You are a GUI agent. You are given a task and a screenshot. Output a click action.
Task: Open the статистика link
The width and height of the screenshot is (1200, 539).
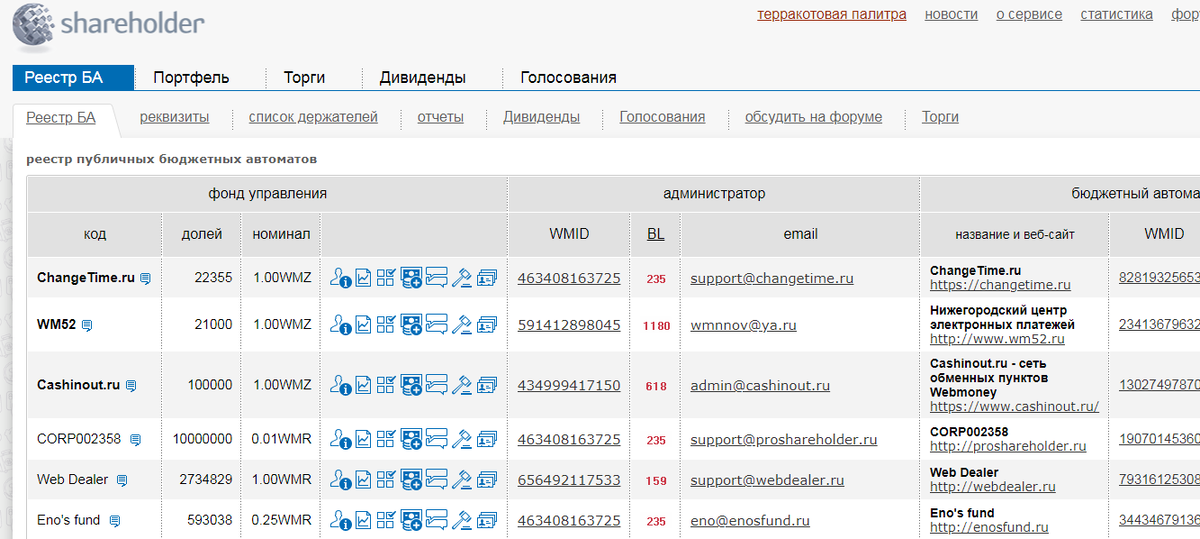(1116, 14)
